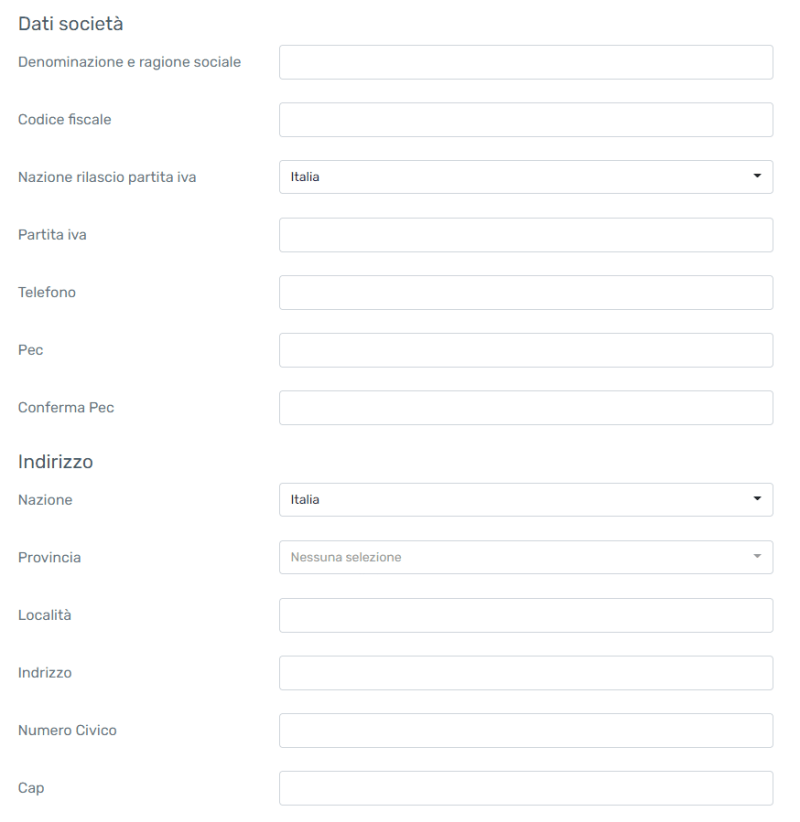Click the Denominazione e ragione sociale label
Viewport: 800px width, 822px height.
[129, 62]
